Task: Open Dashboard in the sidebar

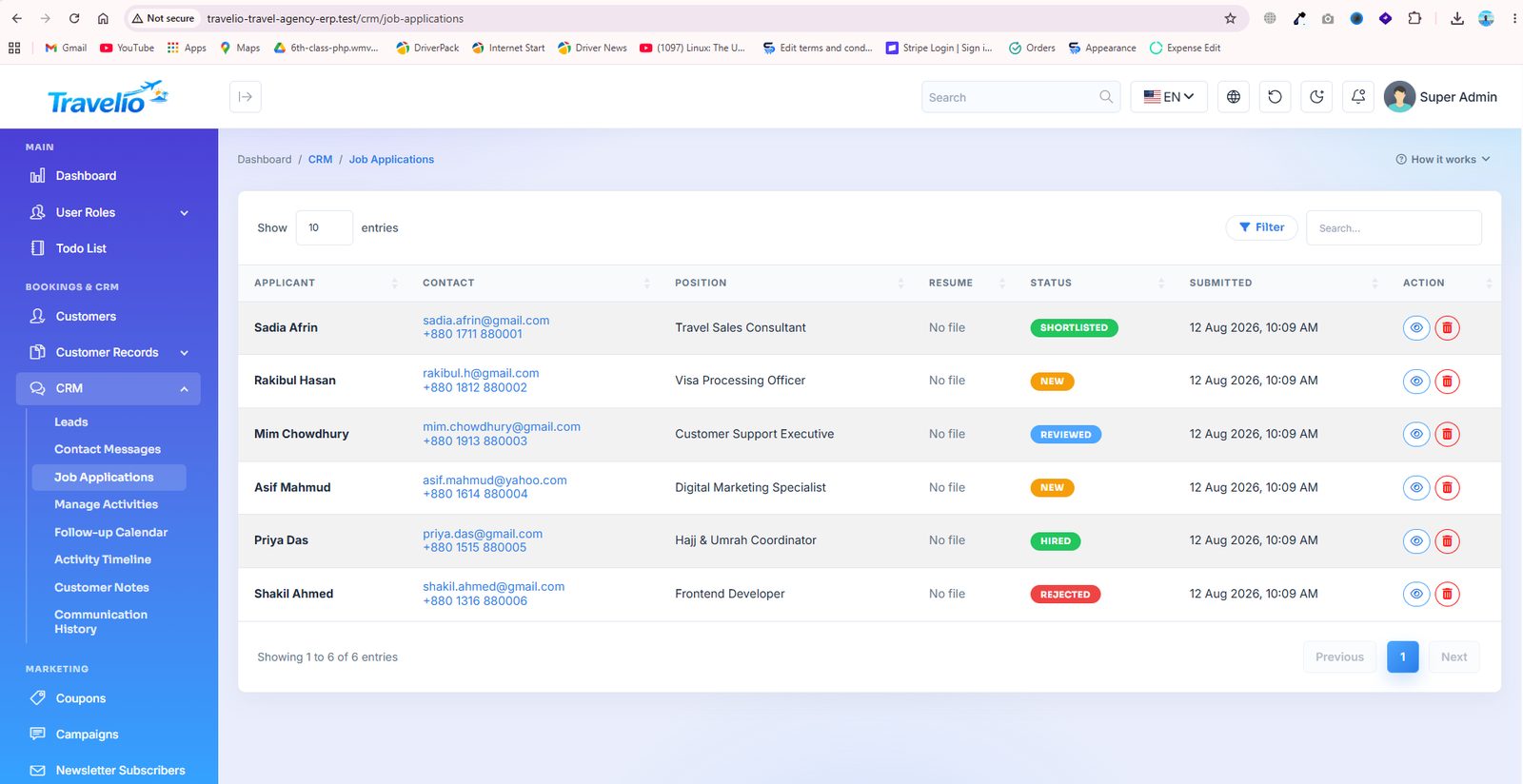Action: (x=109, y=176)
